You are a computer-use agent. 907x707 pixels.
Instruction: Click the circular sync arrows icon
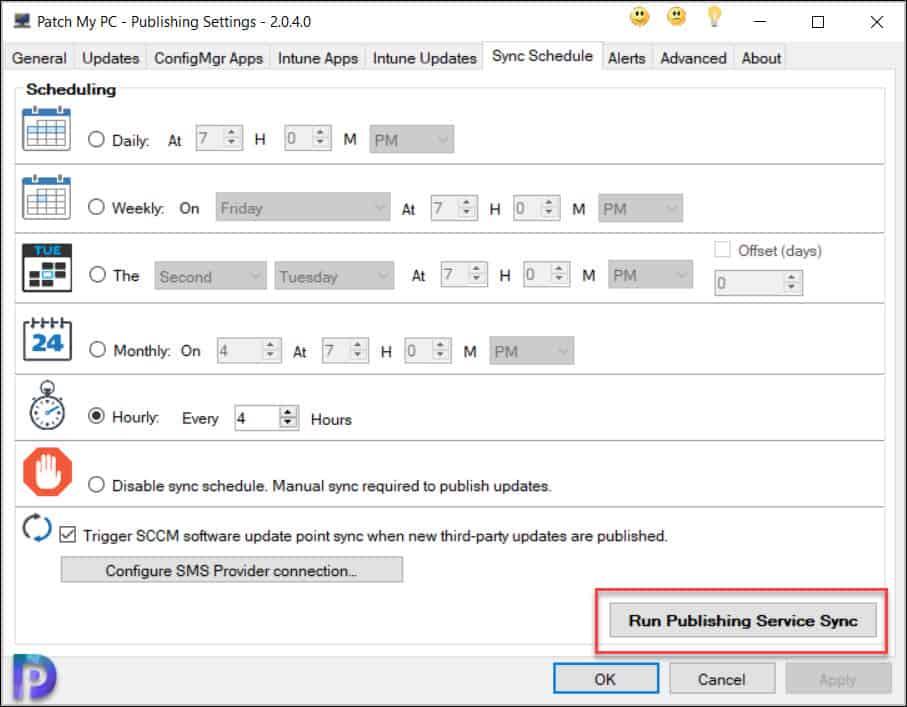click(37, 528)
